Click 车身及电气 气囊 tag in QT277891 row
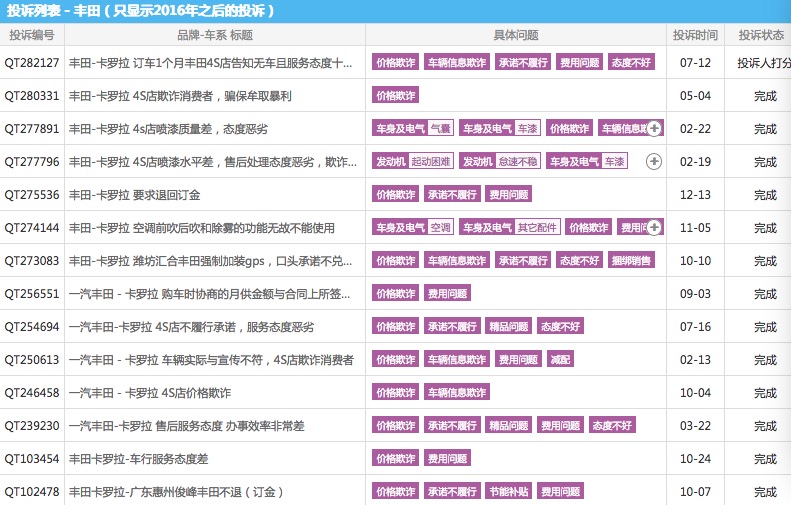The image size is (791, 505). (413, 128)
